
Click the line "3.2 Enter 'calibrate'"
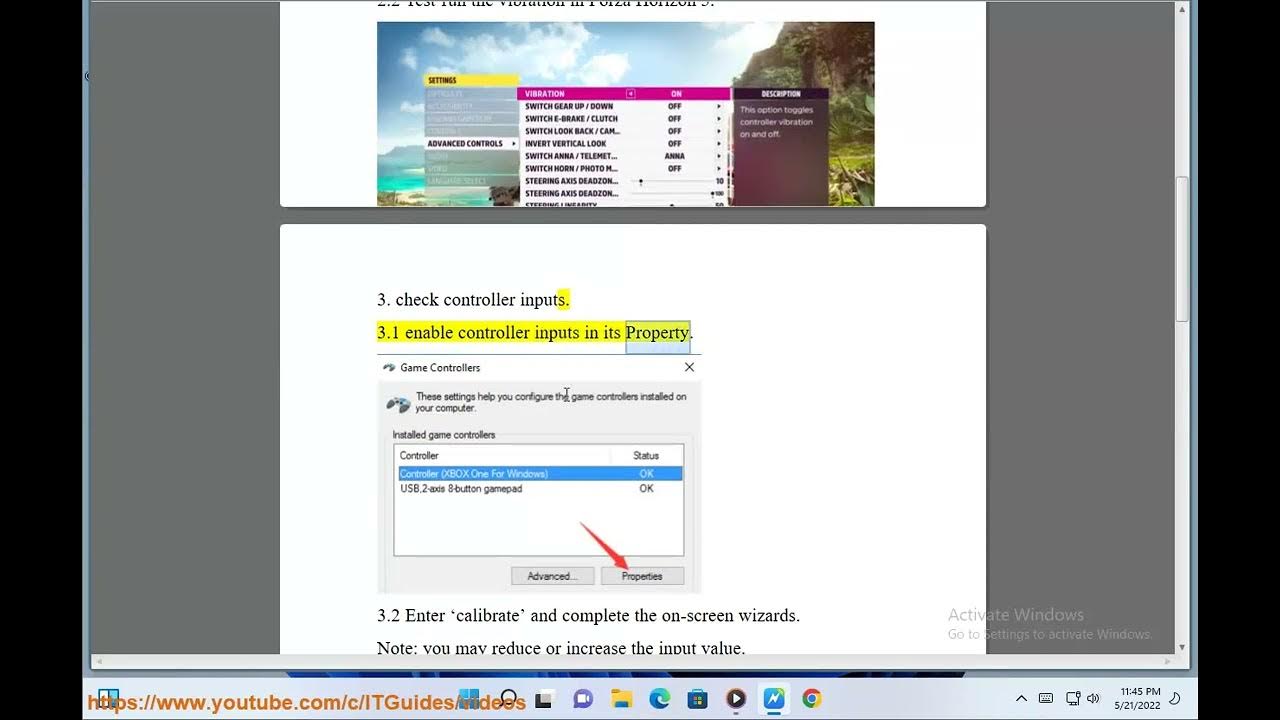click(x=588, y=615)
